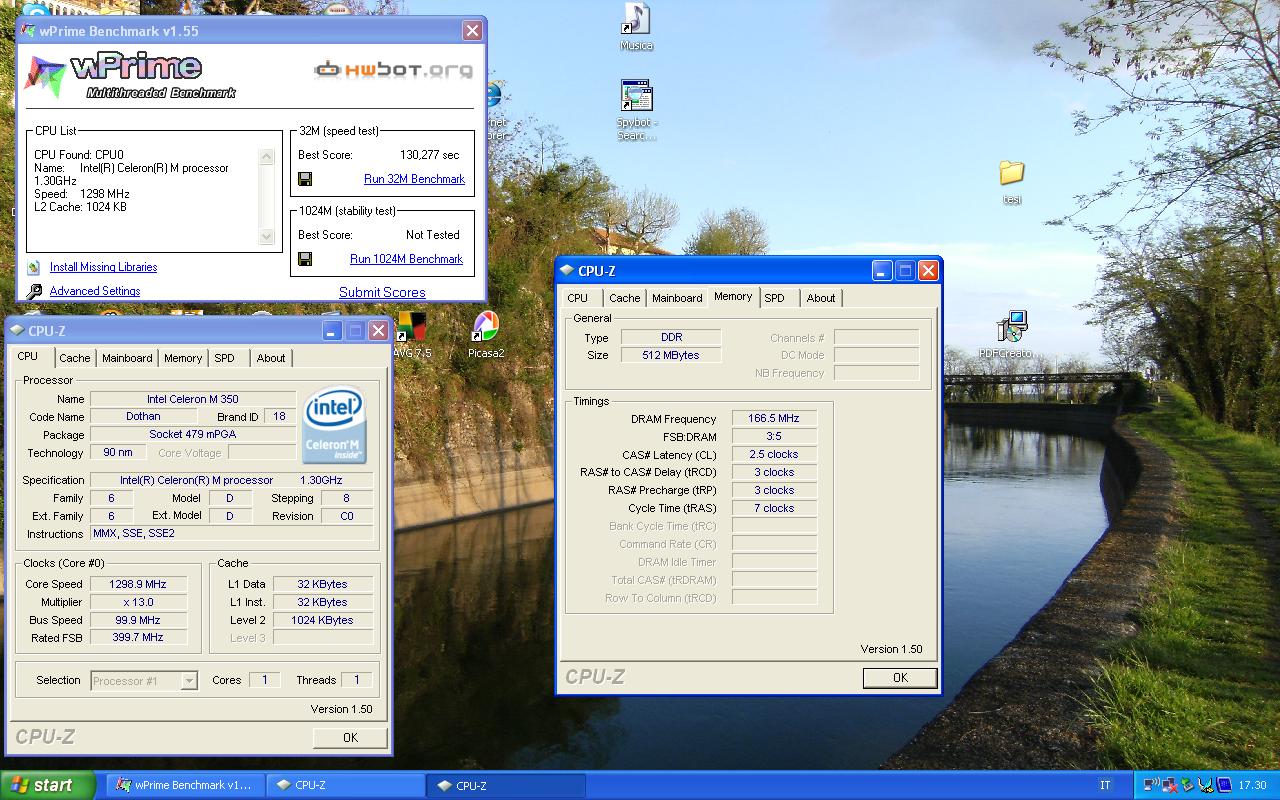Click the save icon under 32M test

point(305,179)
